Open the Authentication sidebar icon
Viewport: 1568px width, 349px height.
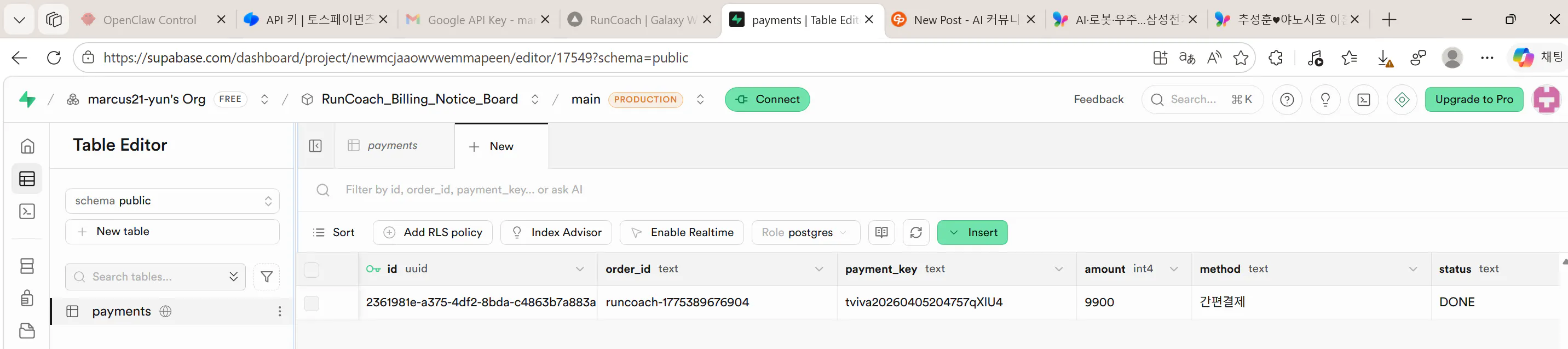(27, 299)
